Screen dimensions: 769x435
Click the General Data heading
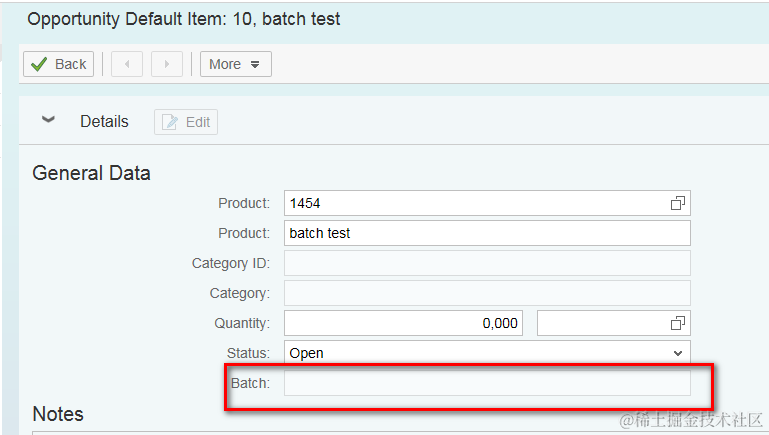[x=91, y=173]
